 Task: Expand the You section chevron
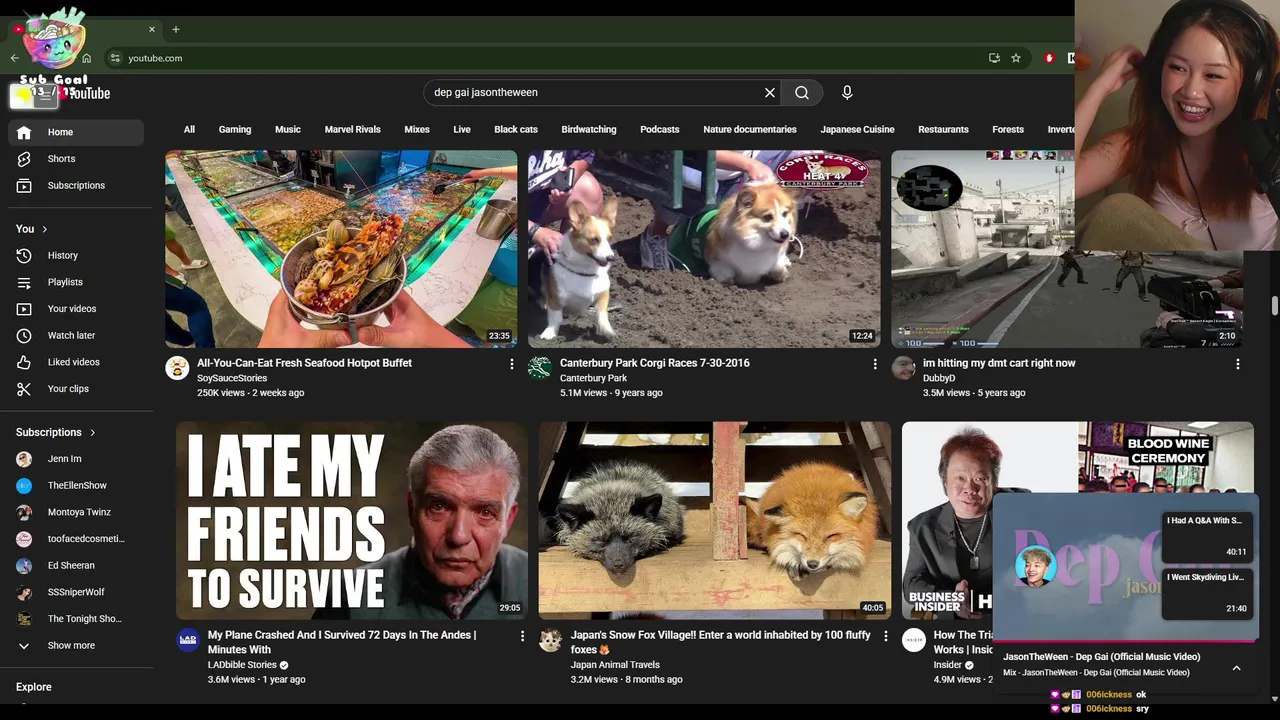coord(44,229)
